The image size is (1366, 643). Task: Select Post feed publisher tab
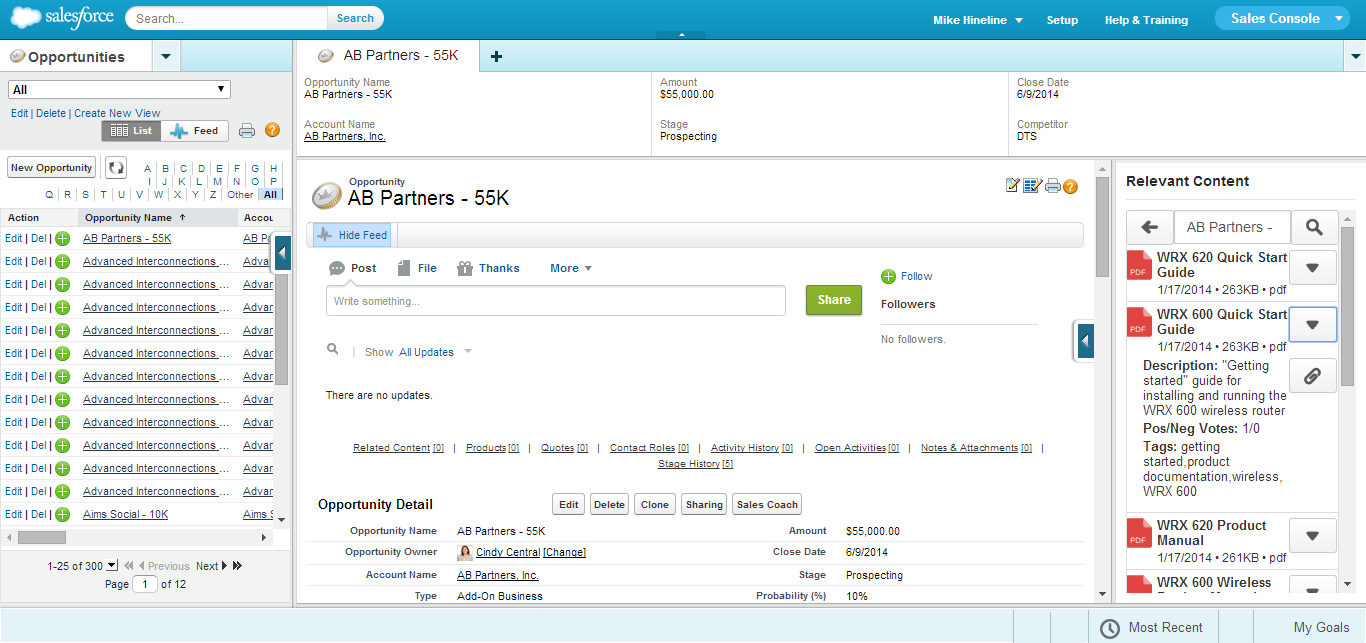(x=353, y=268)
